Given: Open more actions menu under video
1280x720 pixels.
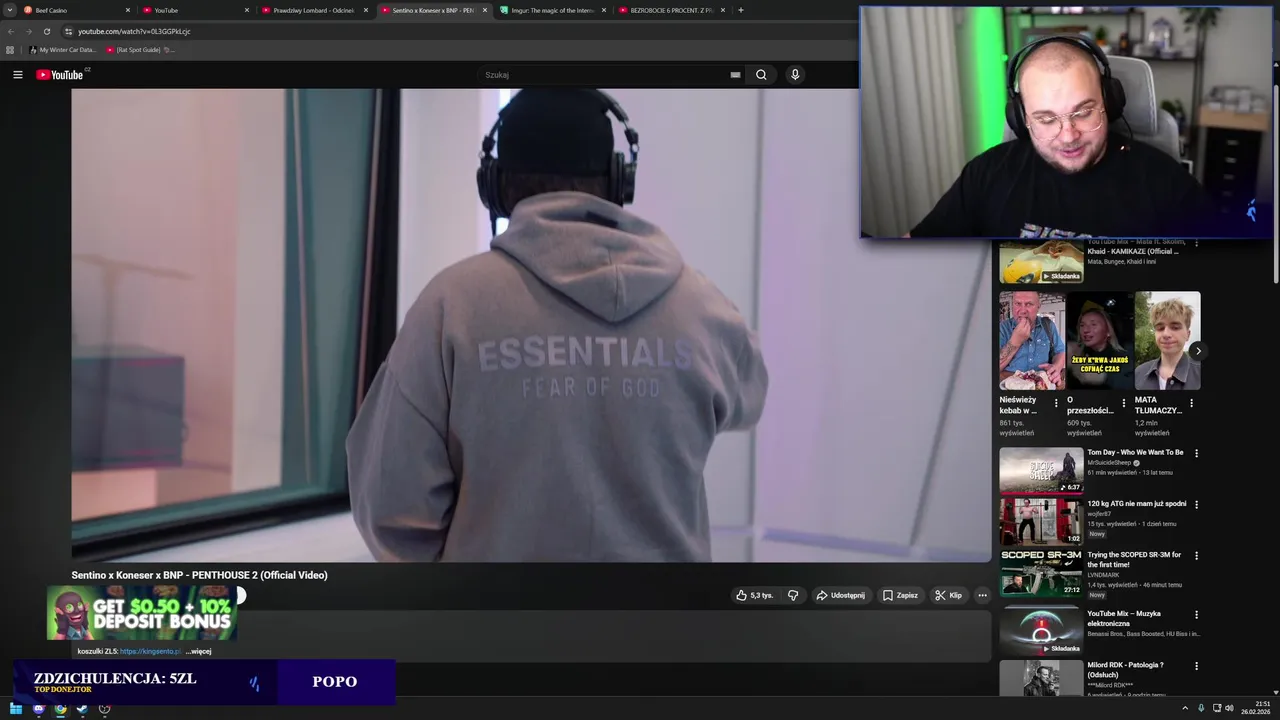Looking at the screenshot, I should click(x=982, y=595).
